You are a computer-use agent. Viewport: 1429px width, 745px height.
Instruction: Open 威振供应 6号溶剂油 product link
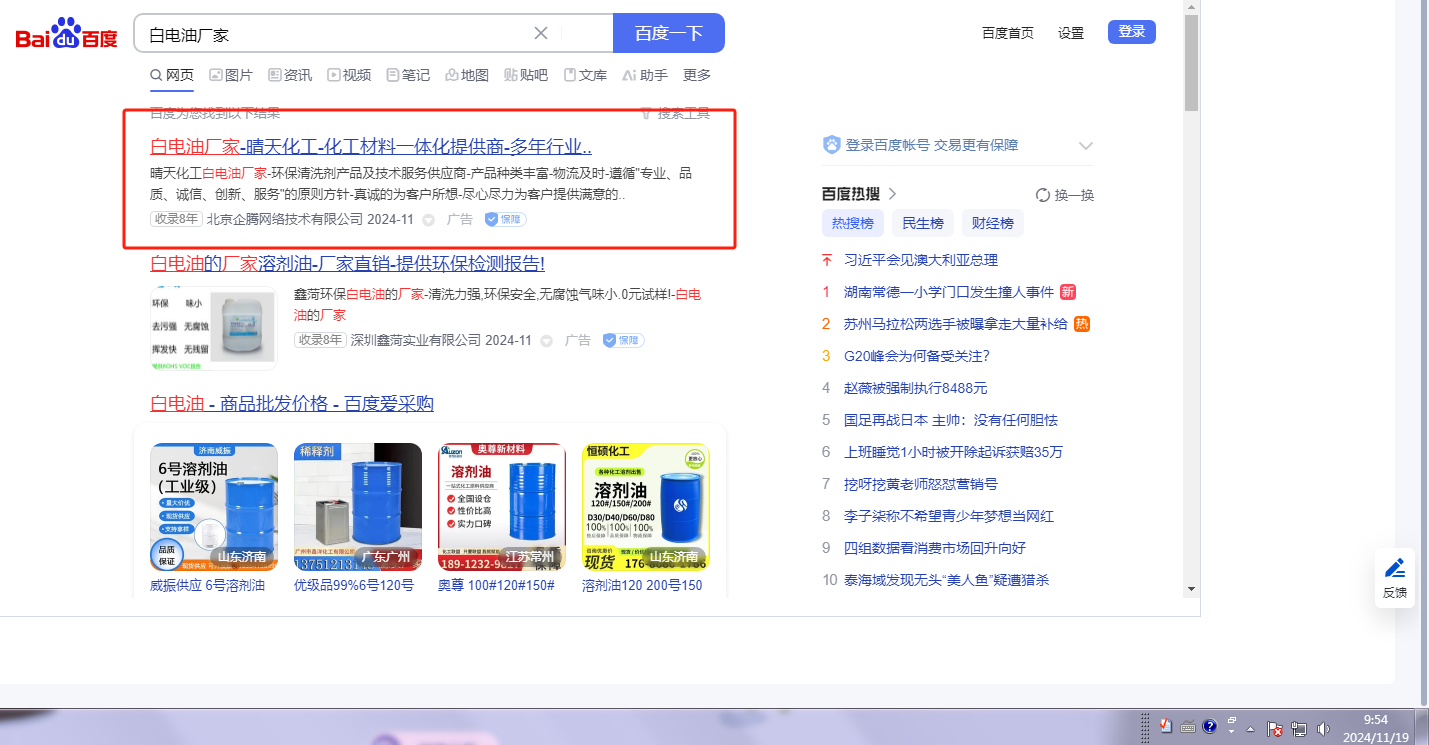[208, 585]
